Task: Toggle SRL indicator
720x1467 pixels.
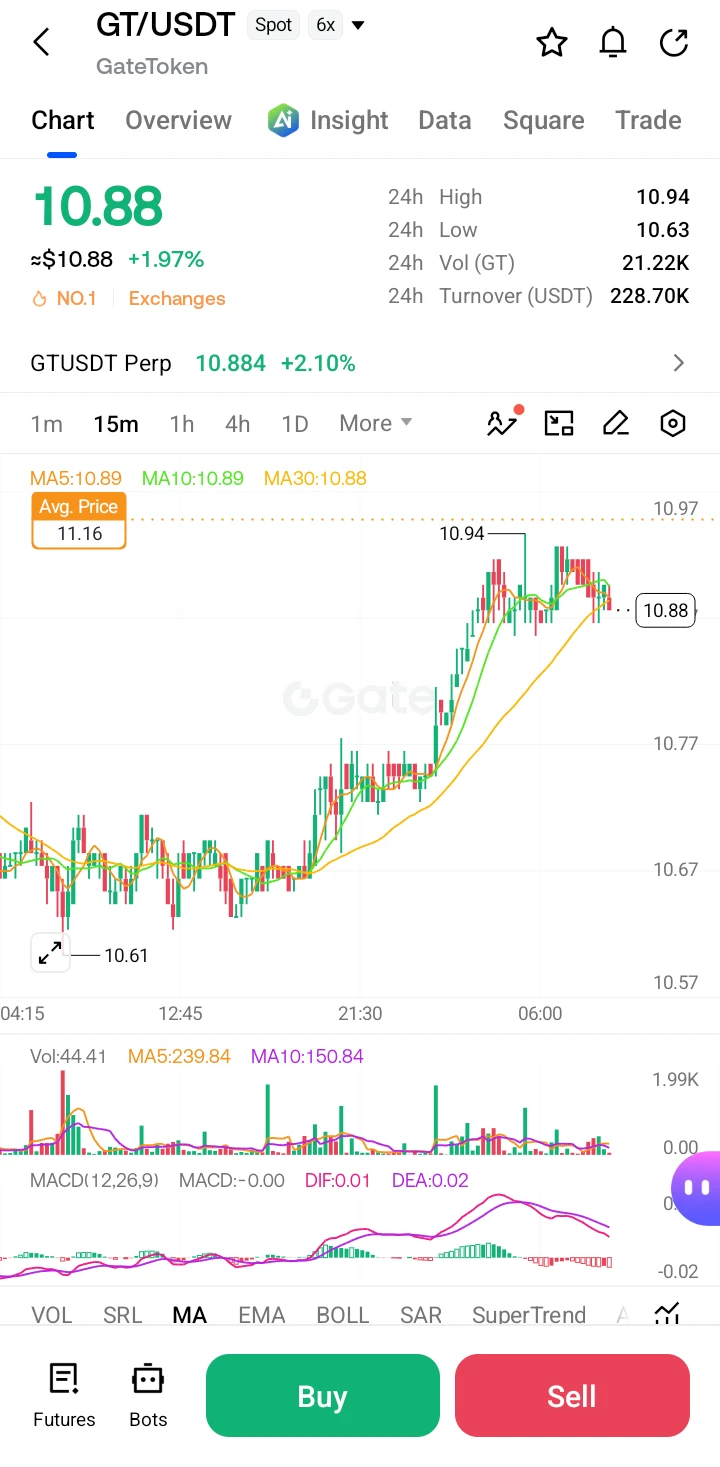Action: [123, 1314]
